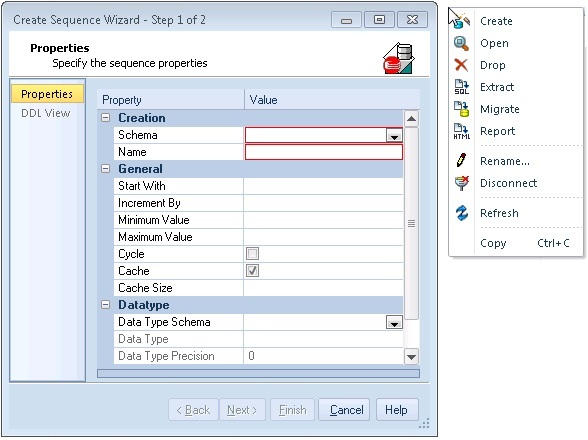588x440 pixels.
Task: Collapse the Creation section
Action: click(x=106, y=118)
